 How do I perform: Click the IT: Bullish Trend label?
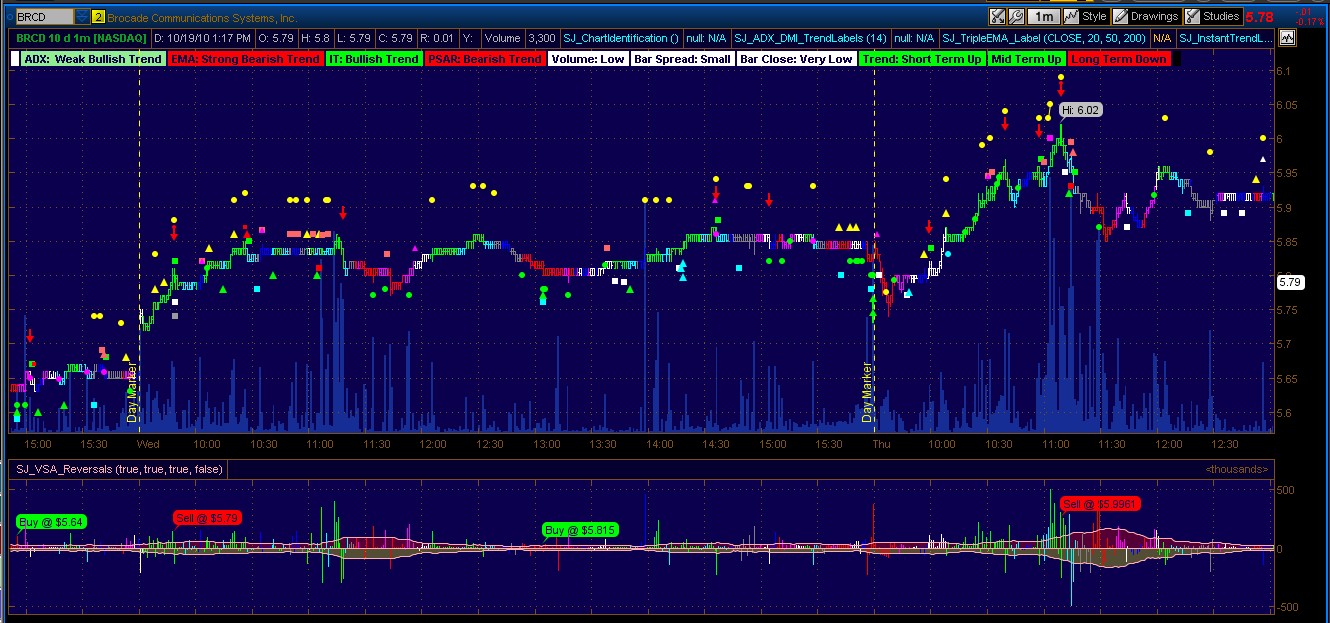[x=374, y=59]
